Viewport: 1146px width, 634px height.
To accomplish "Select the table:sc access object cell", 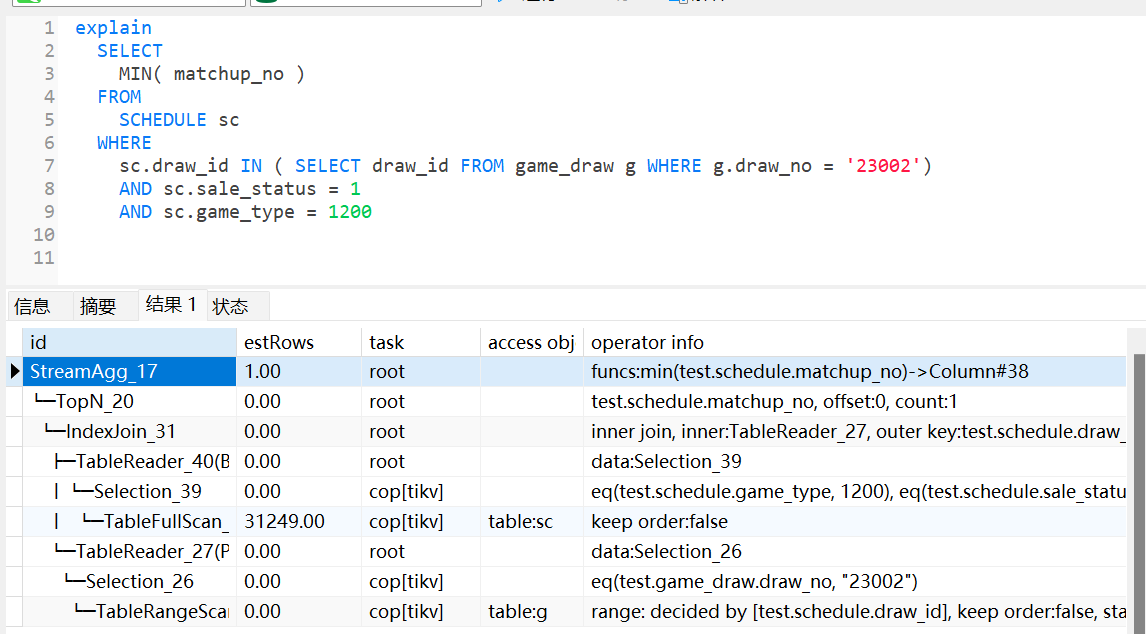I will (x=520, y=522).
